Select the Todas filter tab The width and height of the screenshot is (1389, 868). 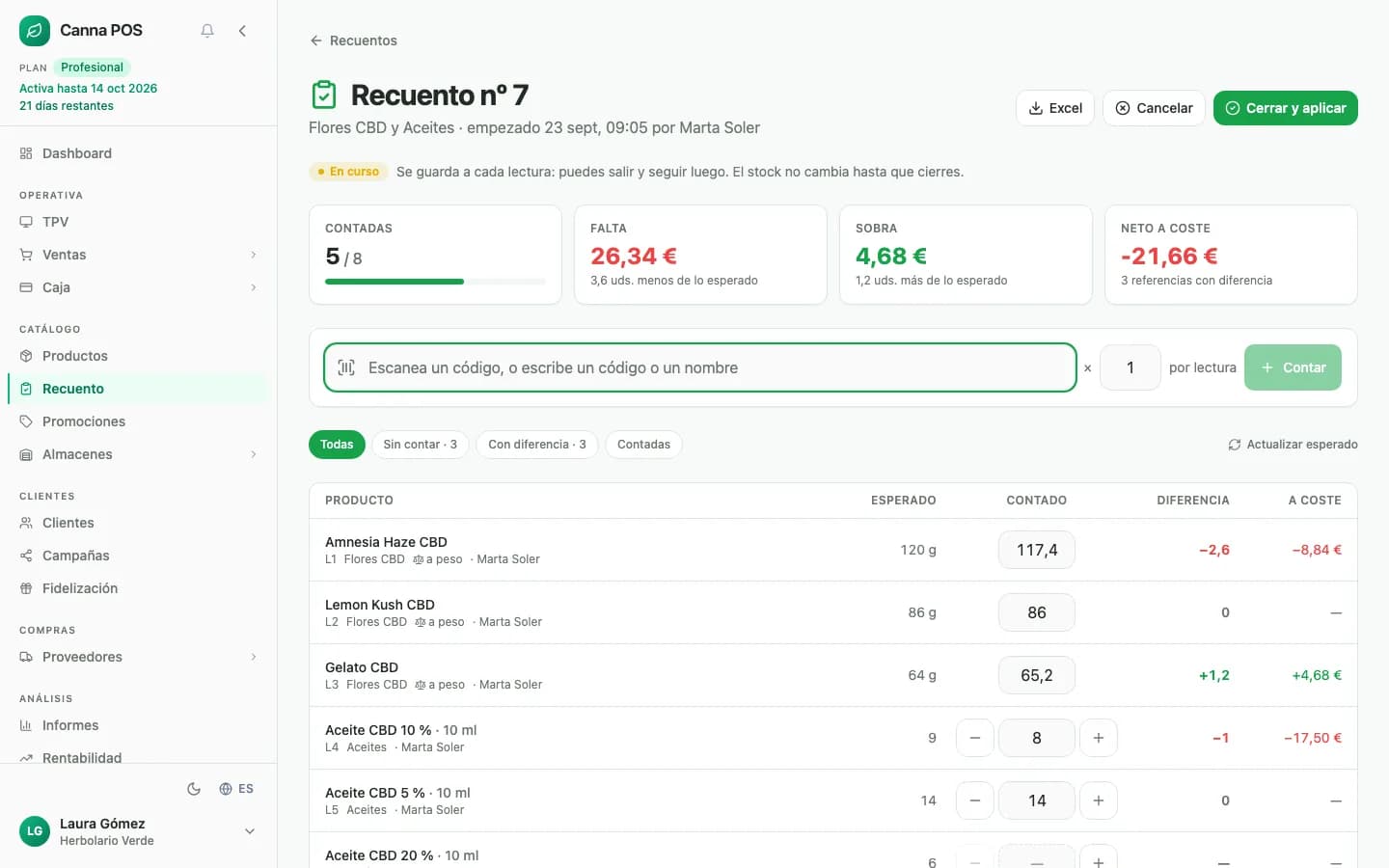pos(337,445)
